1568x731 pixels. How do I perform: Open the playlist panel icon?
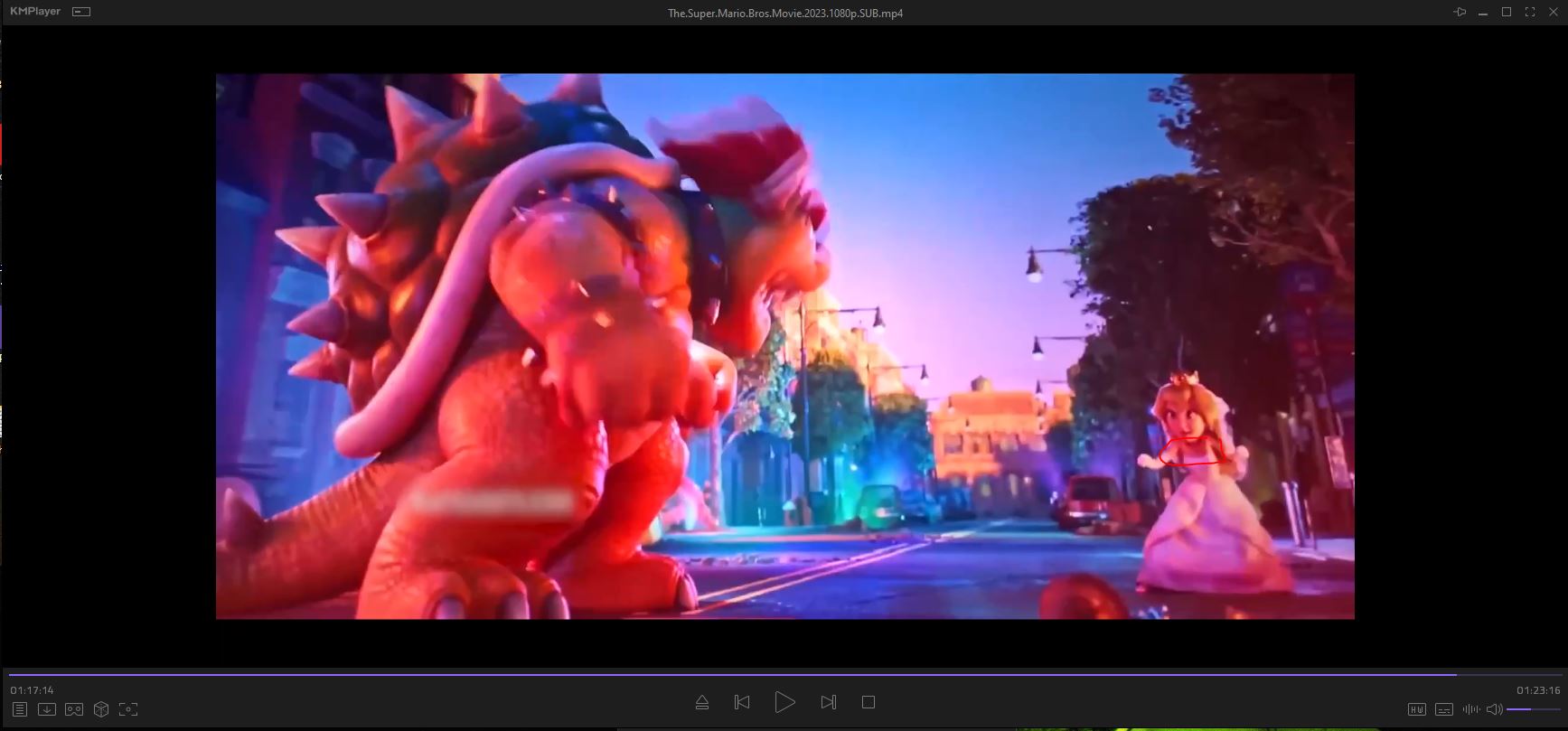click(x=20, y=709)
